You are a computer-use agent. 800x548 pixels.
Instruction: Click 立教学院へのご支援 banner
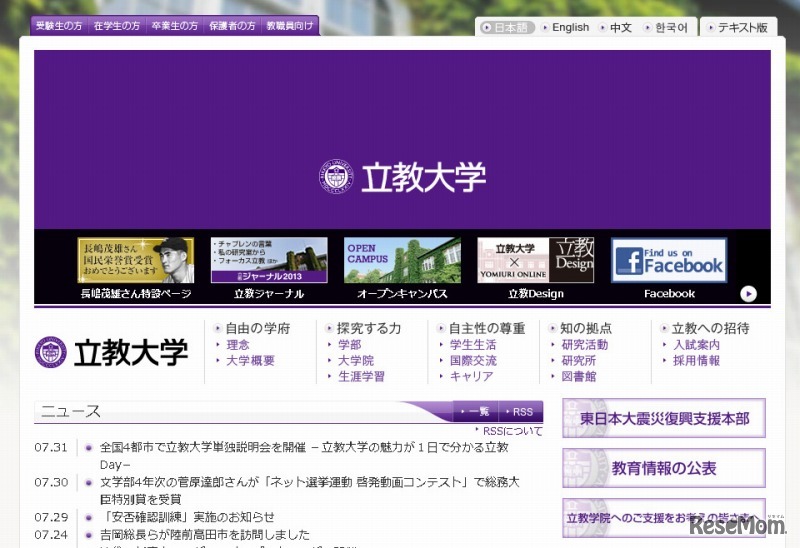tap(664, 518)
